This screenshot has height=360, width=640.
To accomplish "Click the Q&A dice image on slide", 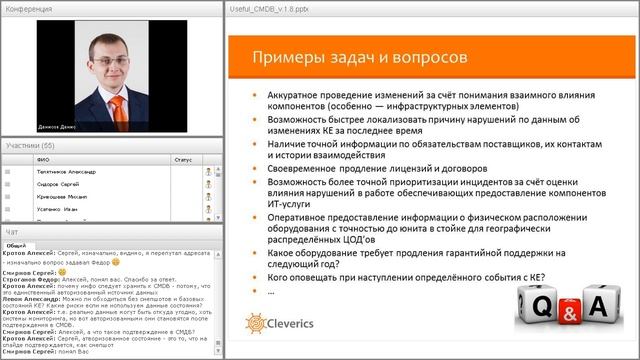I will click(x=569, y=305).
